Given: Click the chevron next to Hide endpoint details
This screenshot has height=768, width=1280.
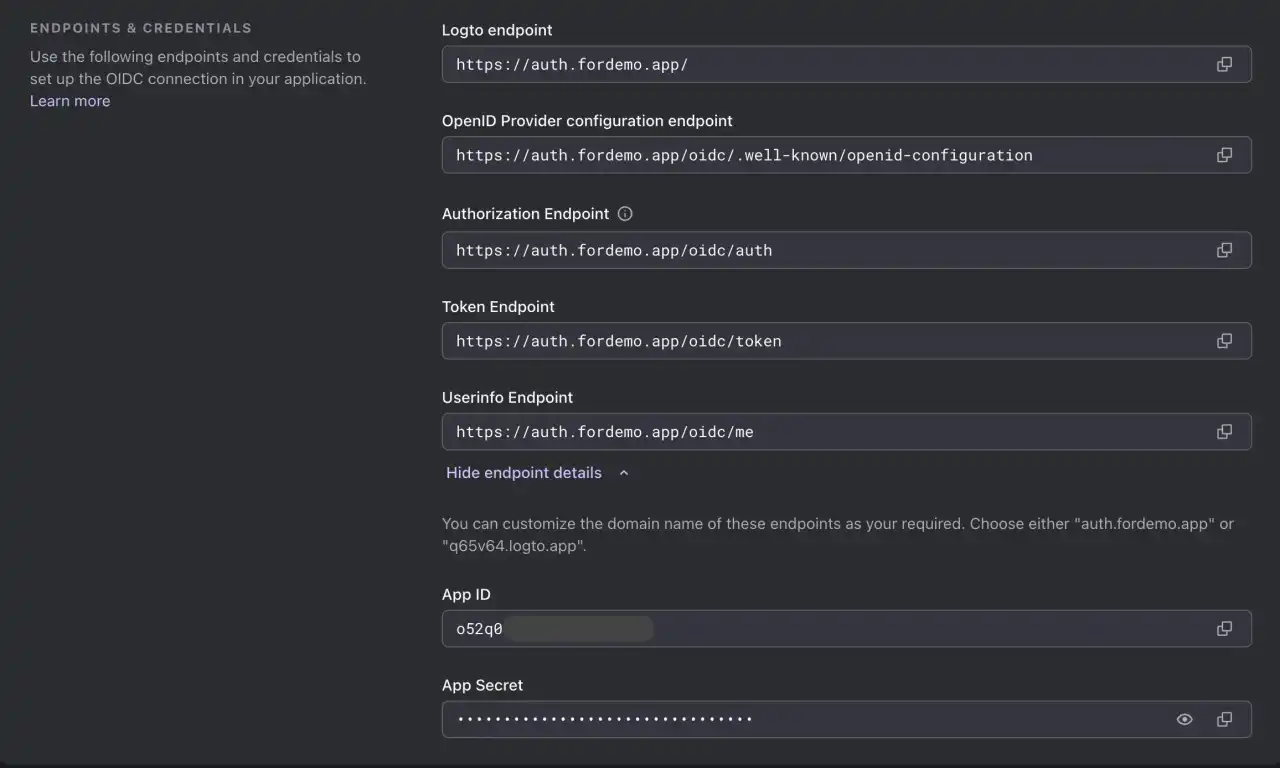Looking at the screenshot, I should coord(623,472).
